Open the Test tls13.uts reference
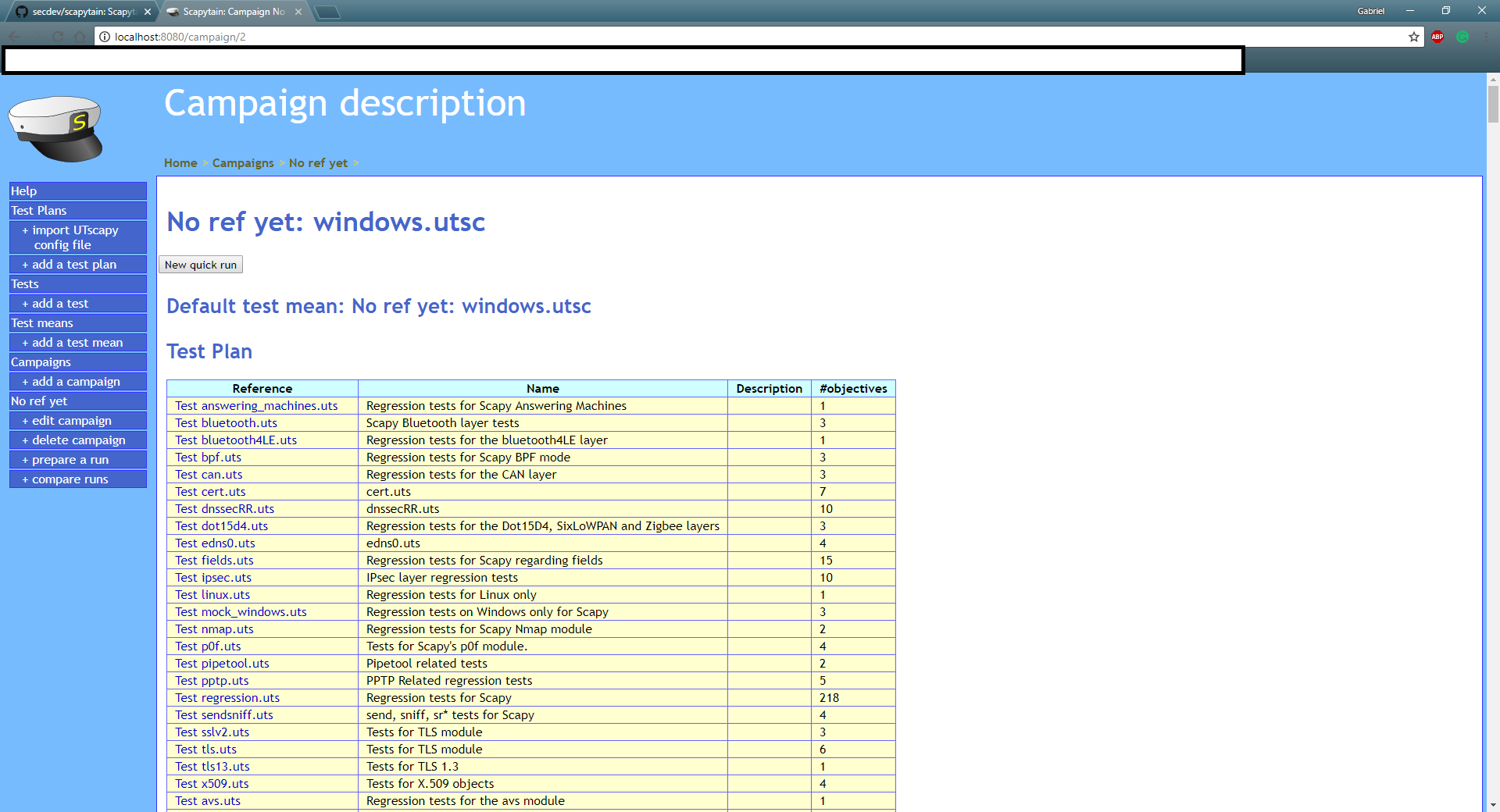 (x=212, y=767)
